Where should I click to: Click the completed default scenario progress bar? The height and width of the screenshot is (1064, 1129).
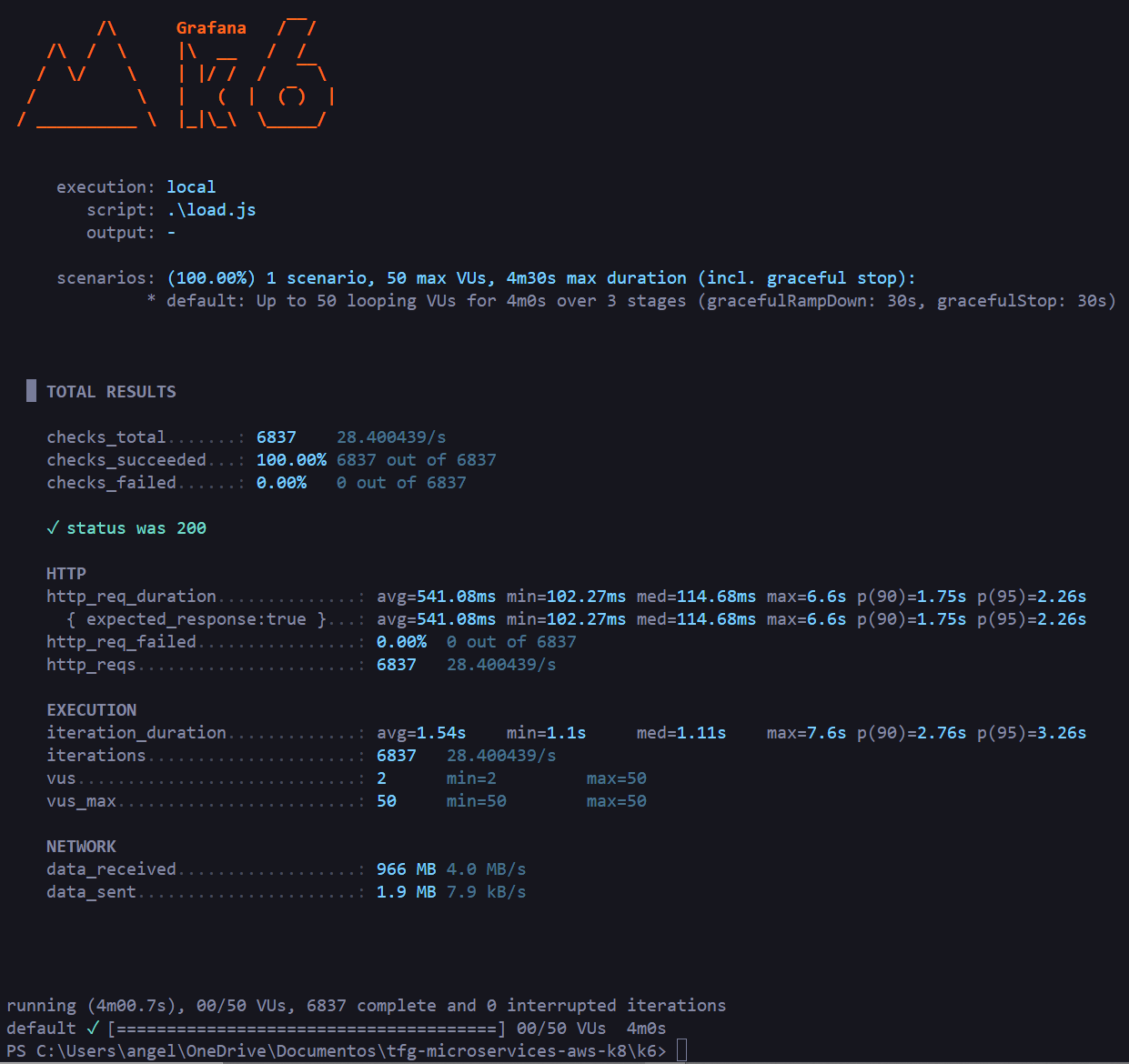(307, 1029)
